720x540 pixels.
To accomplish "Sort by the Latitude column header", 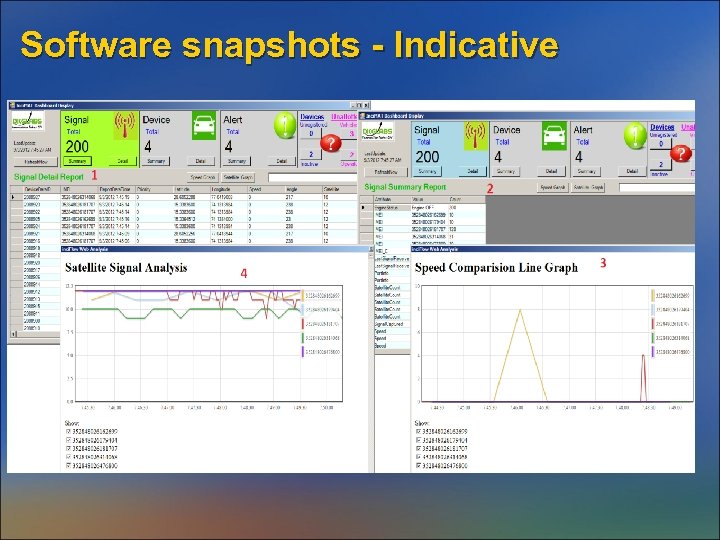I will click(191, 189).
